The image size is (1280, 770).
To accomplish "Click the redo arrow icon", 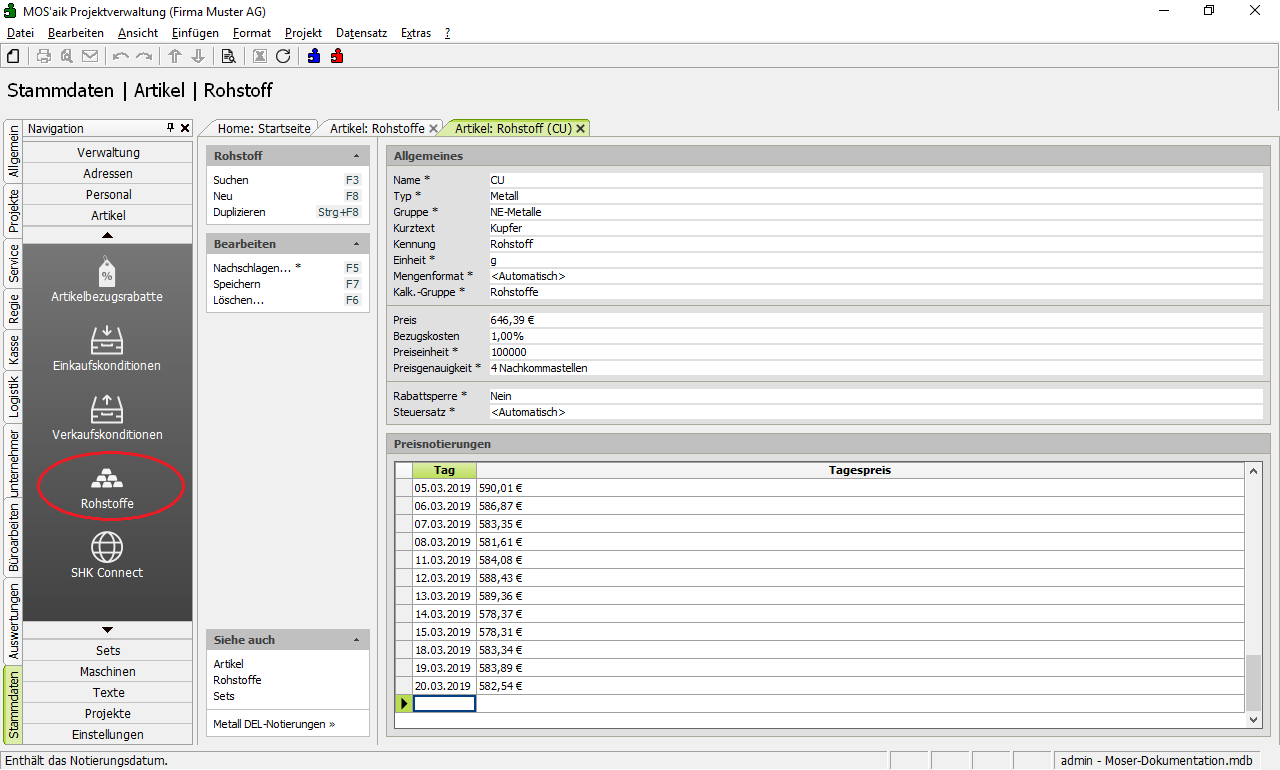I will 144,56.
